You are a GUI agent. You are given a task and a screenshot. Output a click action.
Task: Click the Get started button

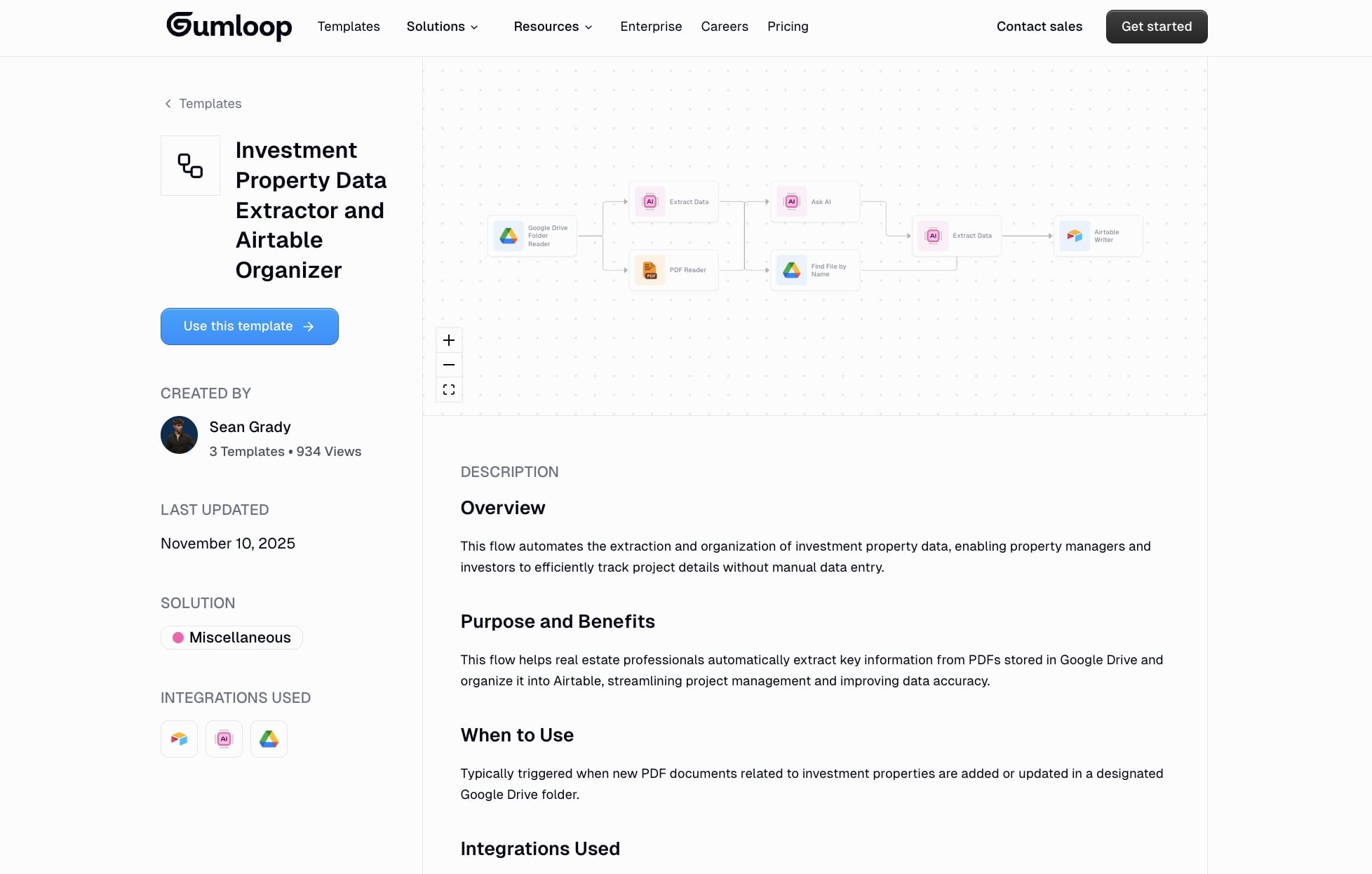coord(1156,27)
